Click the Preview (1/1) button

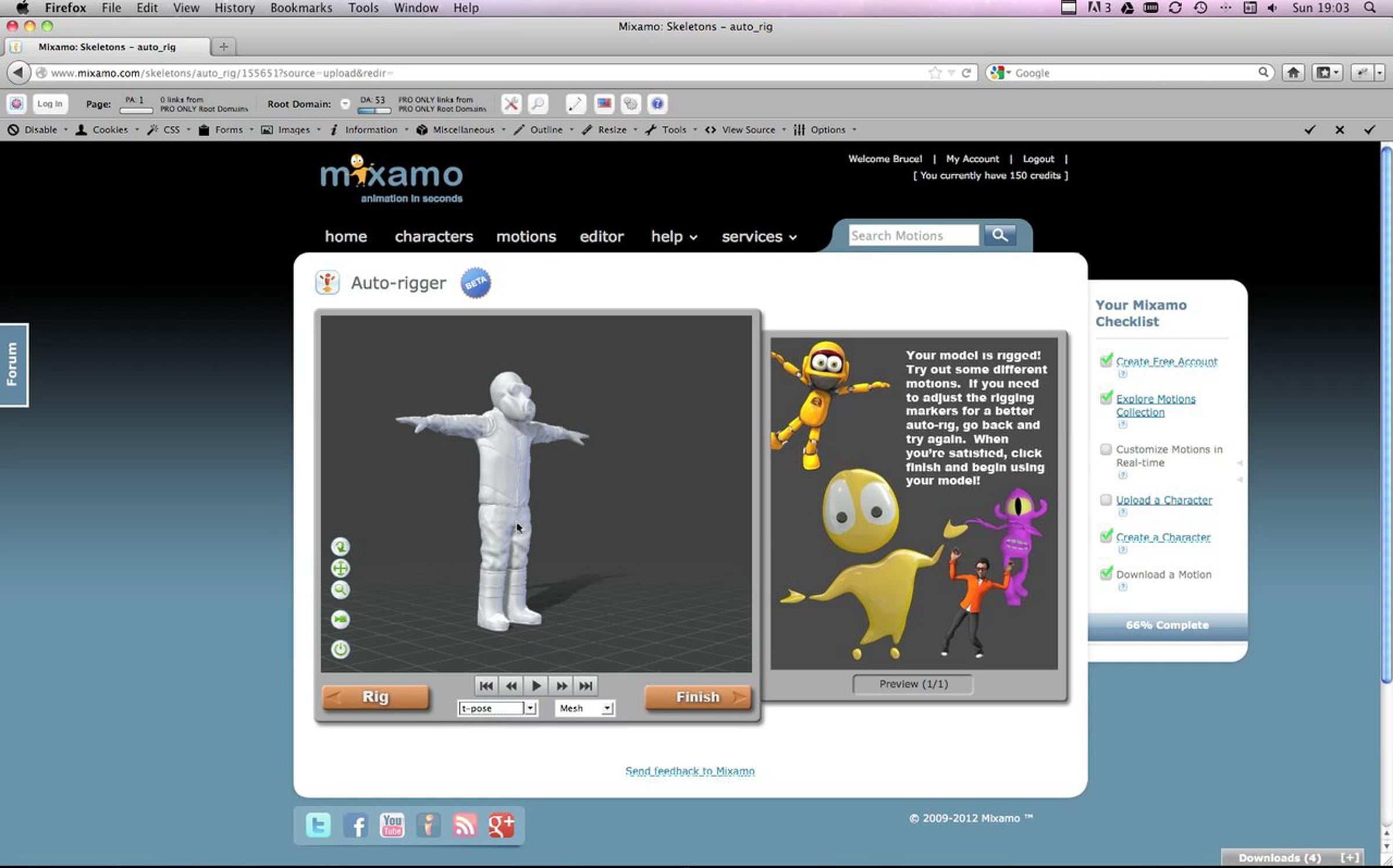(913, 684)
